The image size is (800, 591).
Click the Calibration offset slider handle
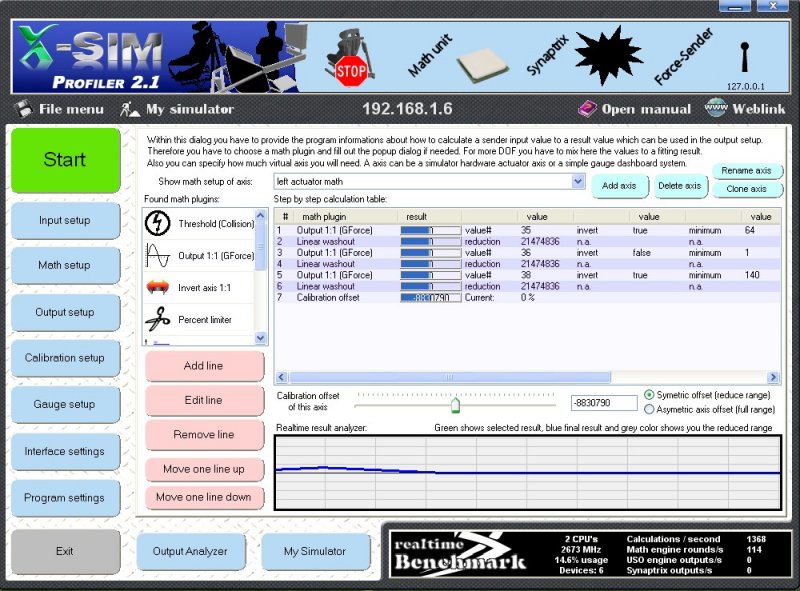tap(455, 405)
